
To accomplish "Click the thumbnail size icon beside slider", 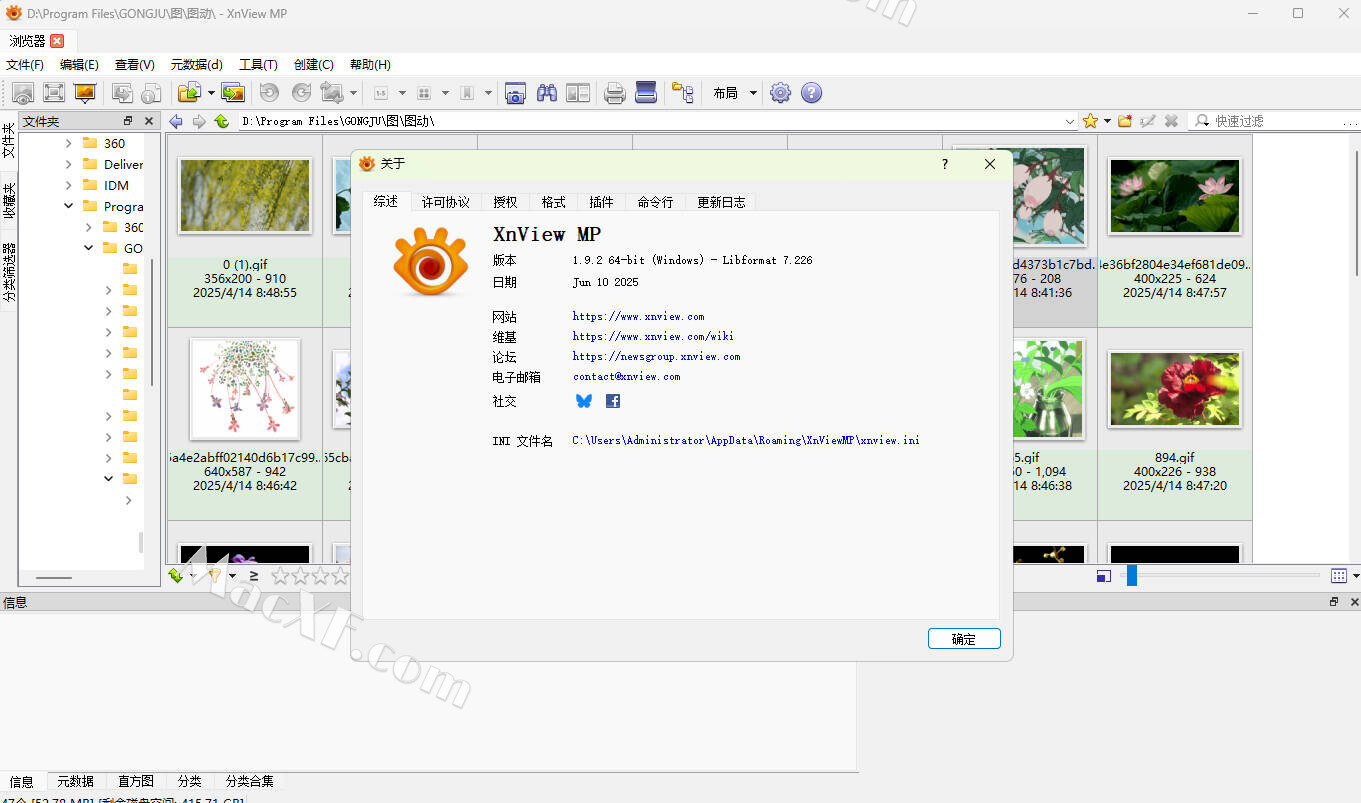I will coord(1103,576).
